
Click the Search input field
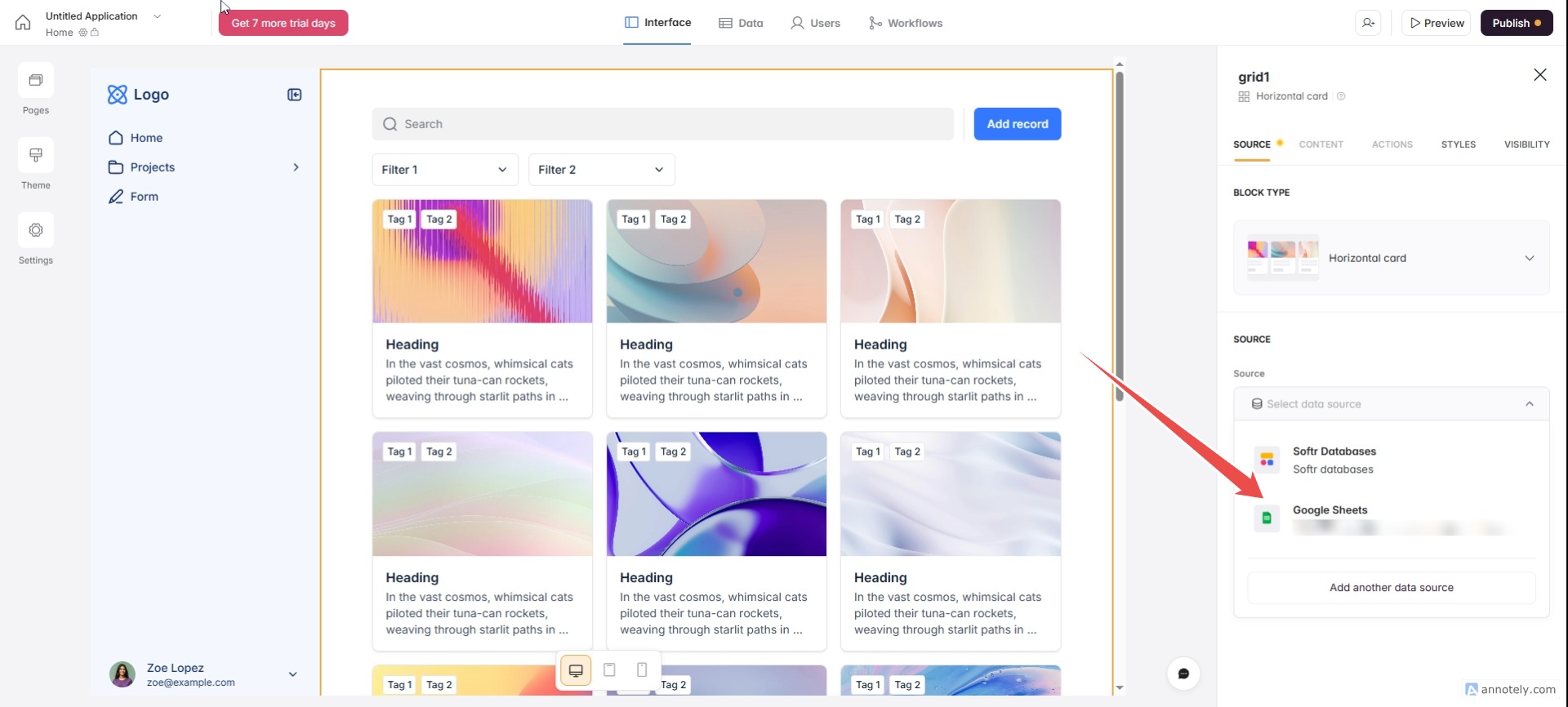click(x=662, y=124)
